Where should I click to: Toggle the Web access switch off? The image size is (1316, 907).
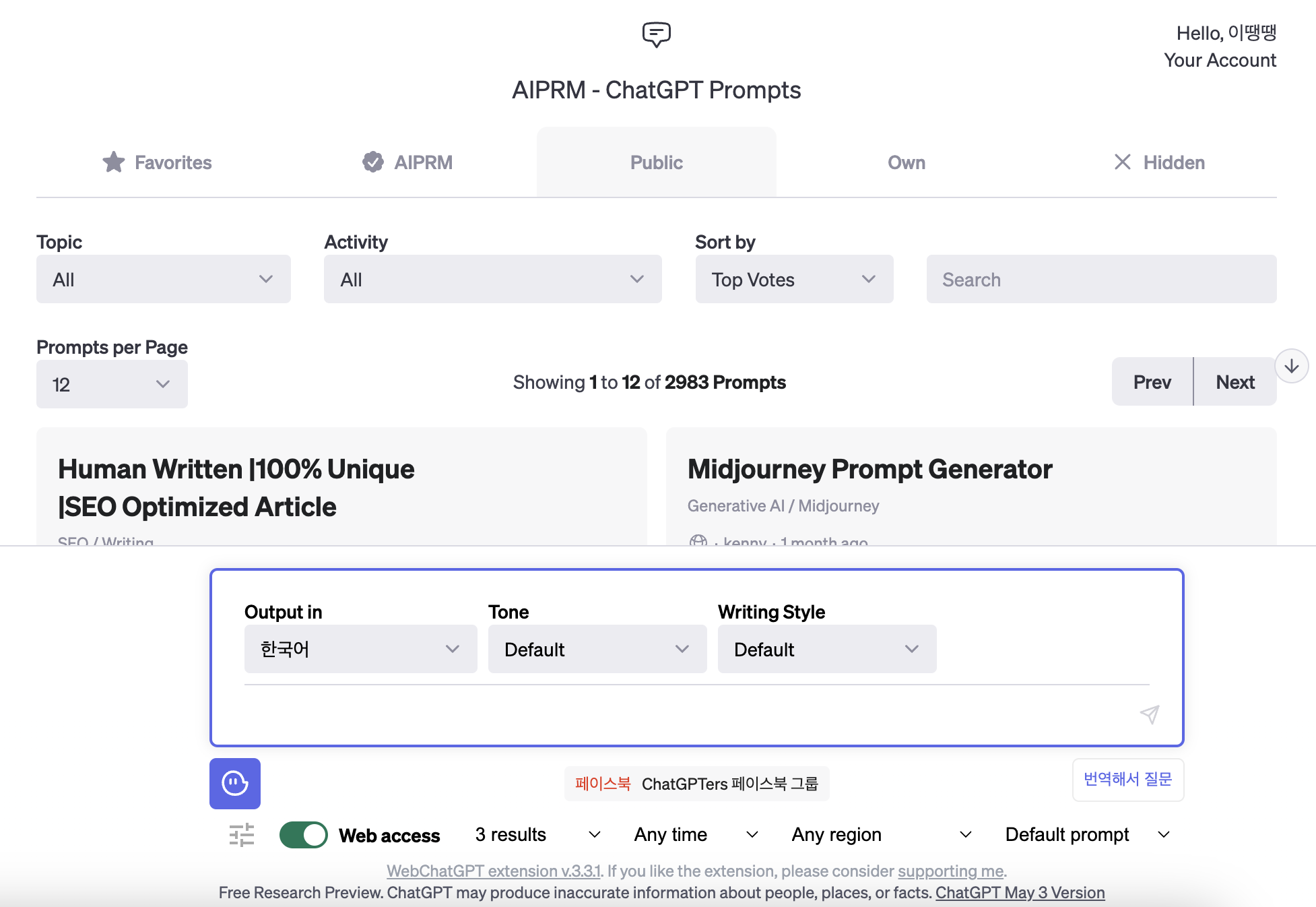point(304,835)
